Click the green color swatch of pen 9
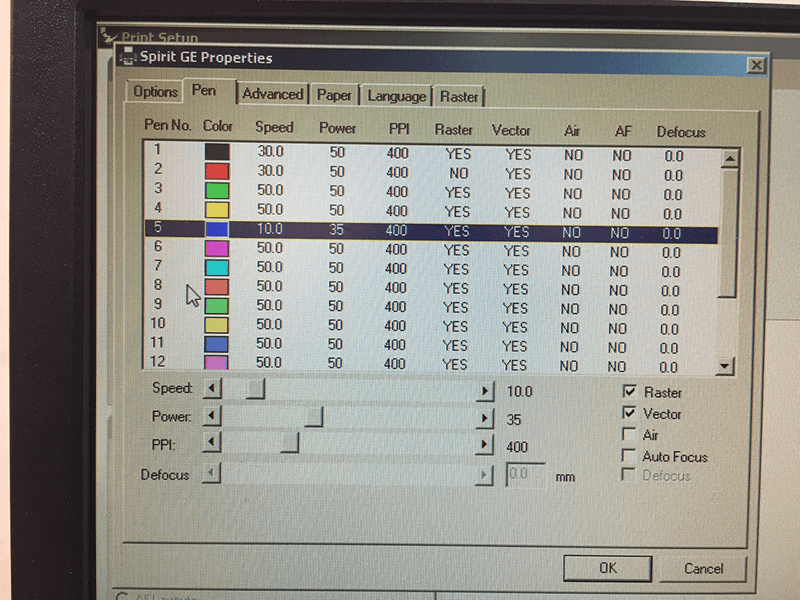 tap(216, 306)
